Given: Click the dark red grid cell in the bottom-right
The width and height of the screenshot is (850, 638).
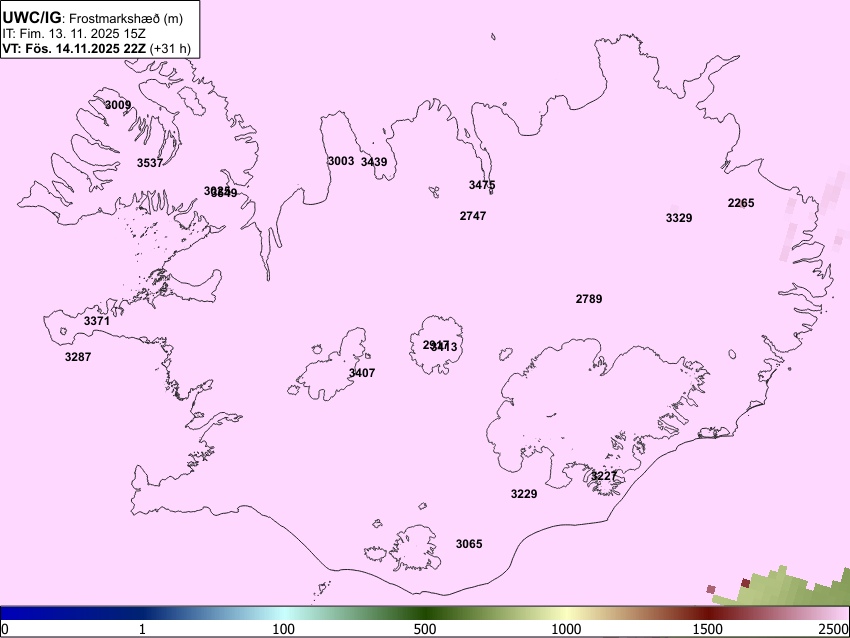Looking at the screenshot, I should tap(745, 583).
